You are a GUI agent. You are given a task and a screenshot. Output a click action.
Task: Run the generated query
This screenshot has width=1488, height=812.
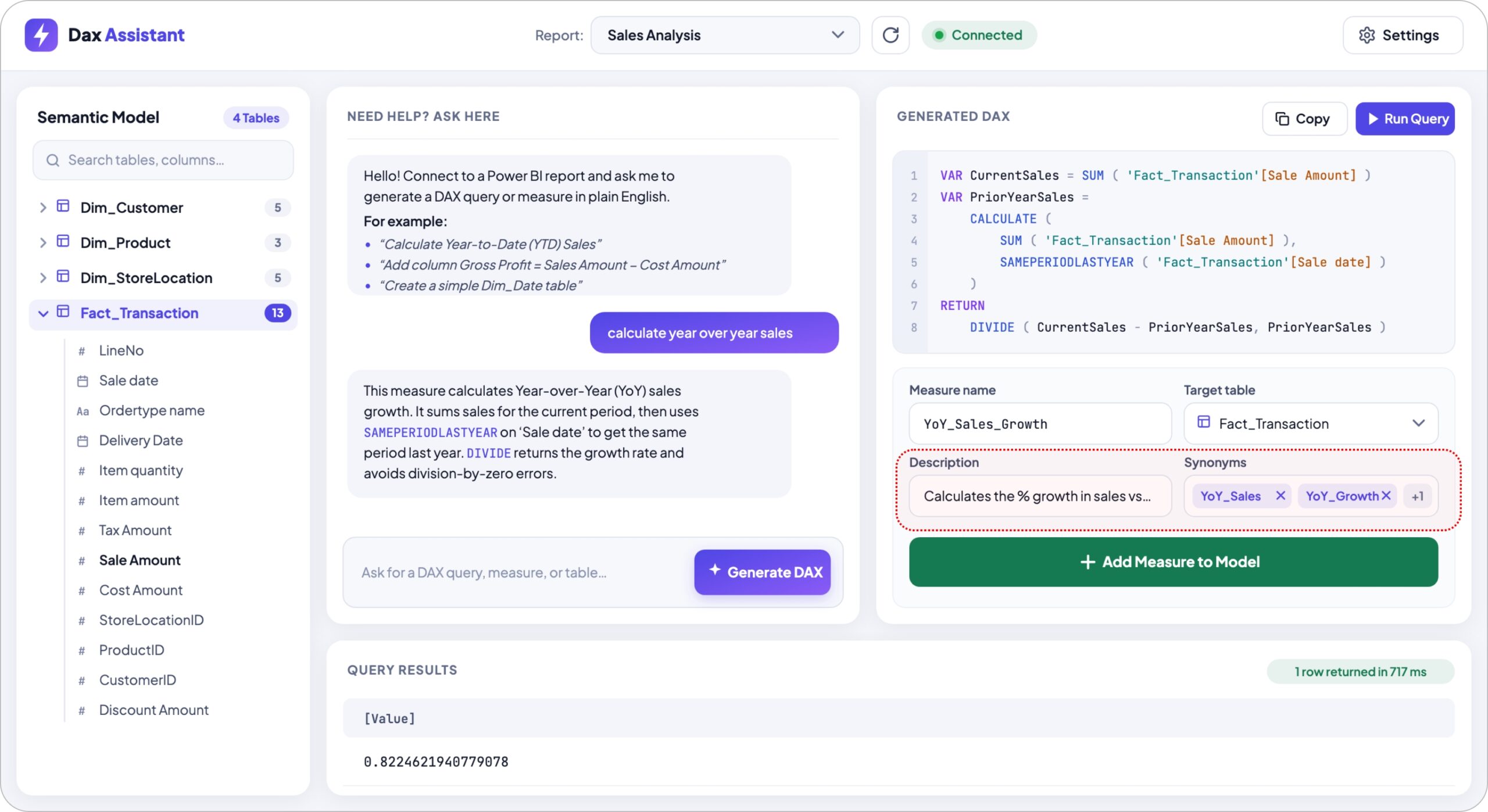(x=1405, y=119)
